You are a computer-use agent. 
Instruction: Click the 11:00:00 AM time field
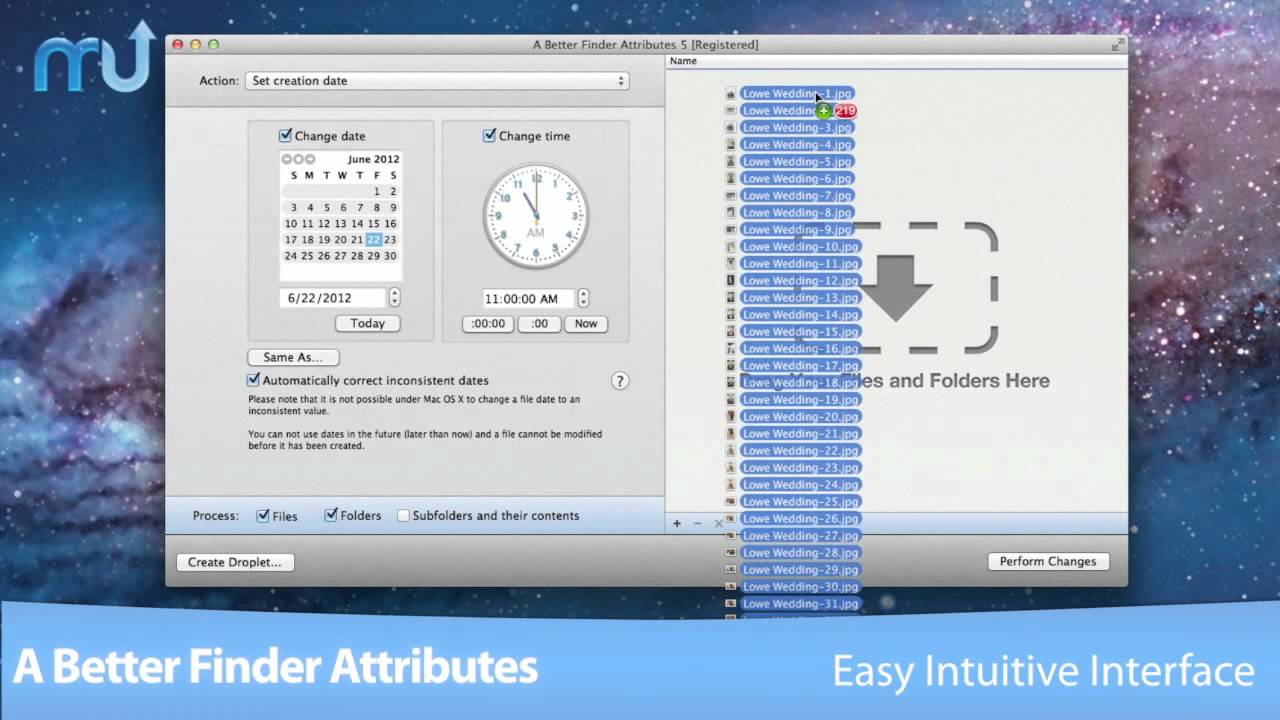(526, 298)
